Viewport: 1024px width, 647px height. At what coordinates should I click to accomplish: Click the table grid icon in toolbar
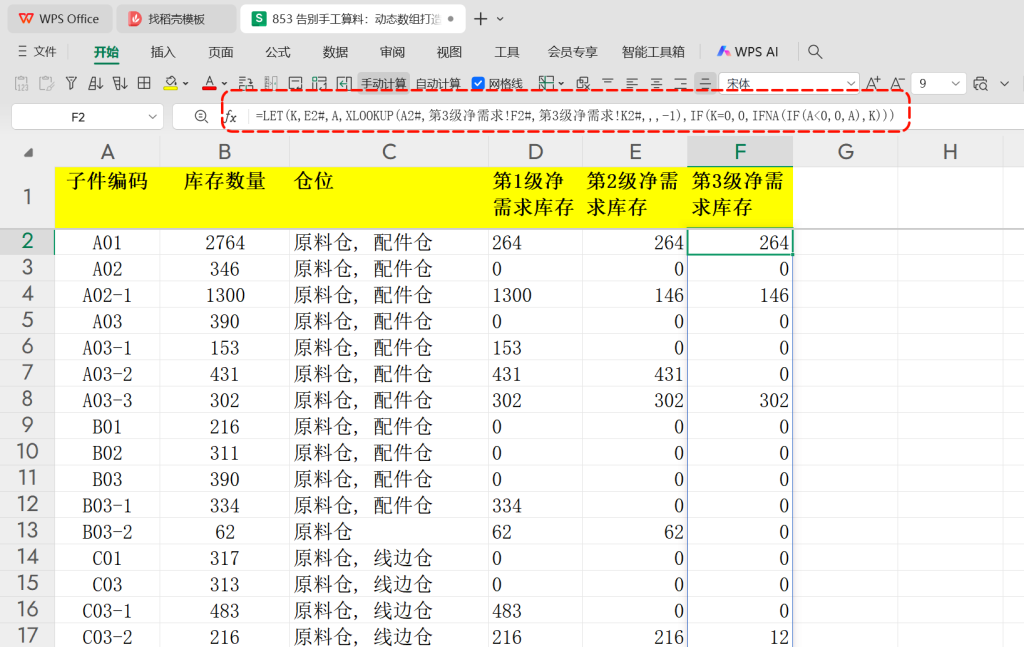coord(144,83)
